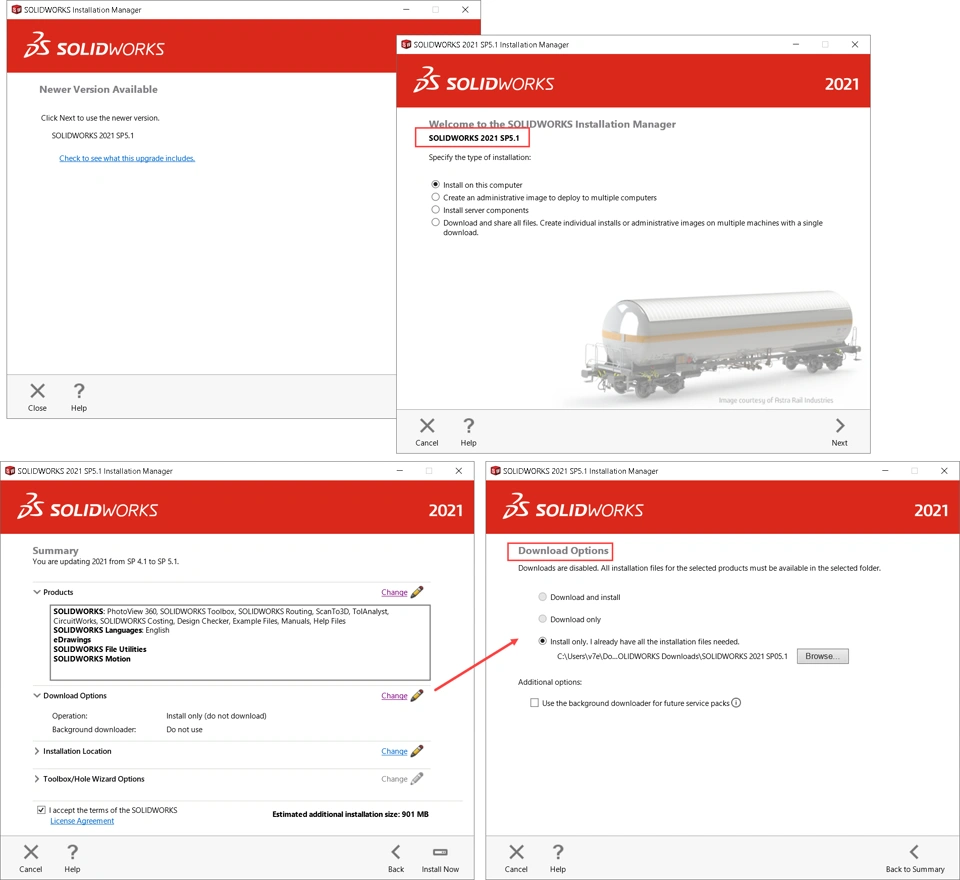The width and height of the screenshot is (960, 880).
Task: Click pencil icon beside Installation Location Change
Action: [417, 751]
